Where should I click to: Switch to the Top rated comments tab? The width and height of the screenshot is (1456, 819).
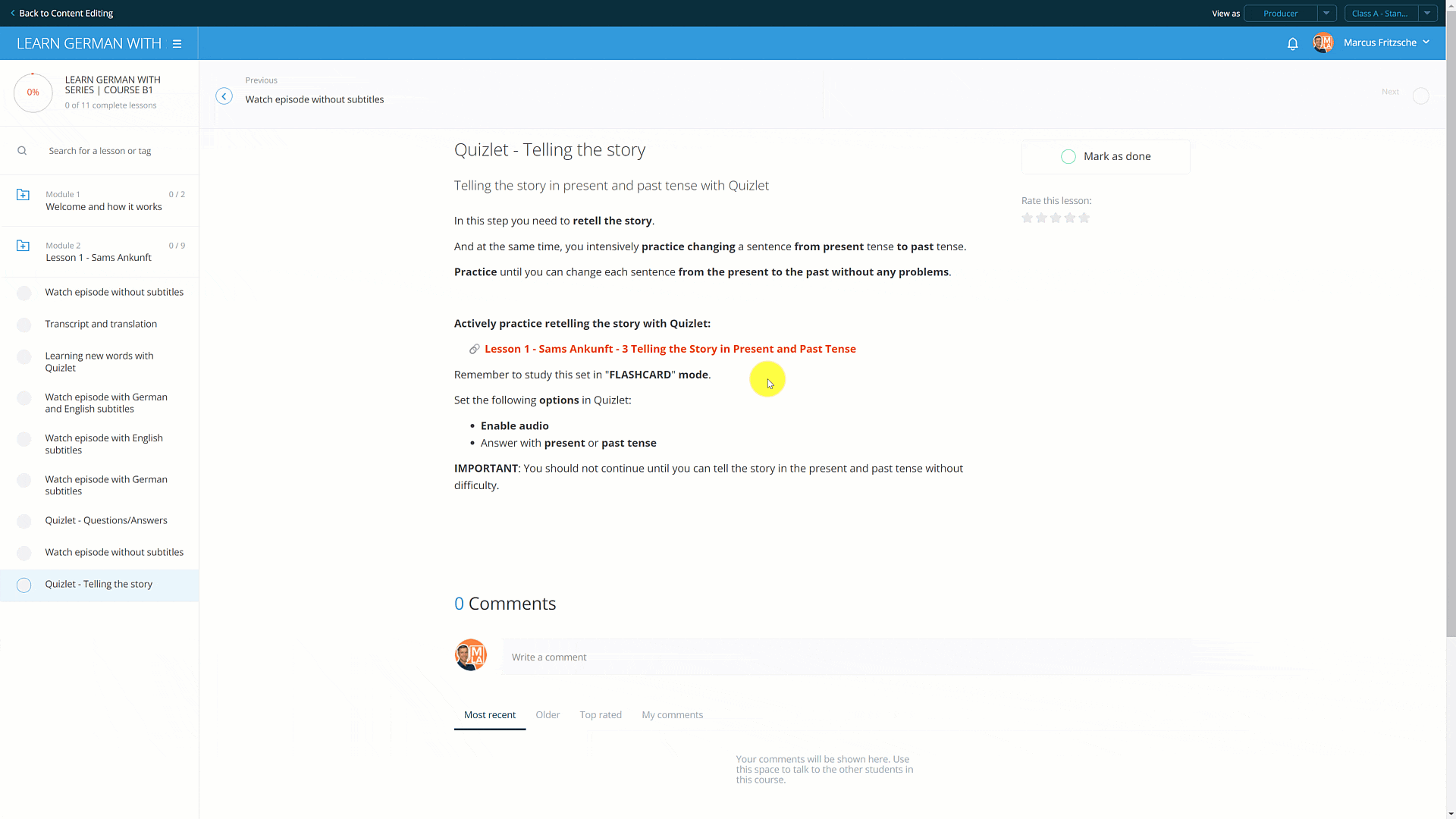[600, 714]
